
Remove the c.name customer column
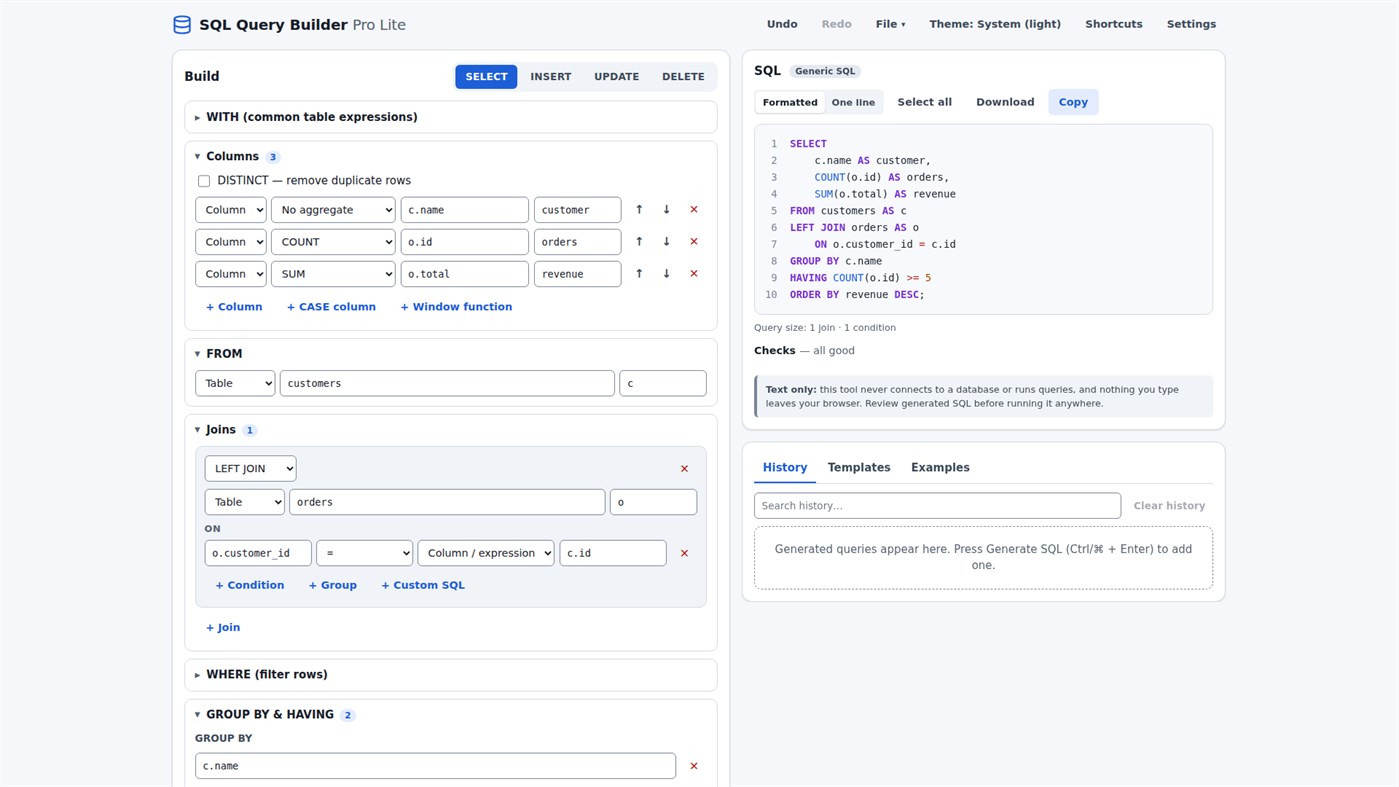(x=694, y=210)
